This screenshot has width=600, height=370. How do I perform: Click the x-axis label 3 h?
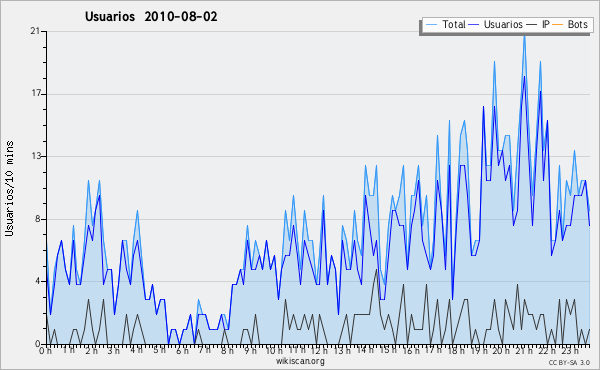114,350
